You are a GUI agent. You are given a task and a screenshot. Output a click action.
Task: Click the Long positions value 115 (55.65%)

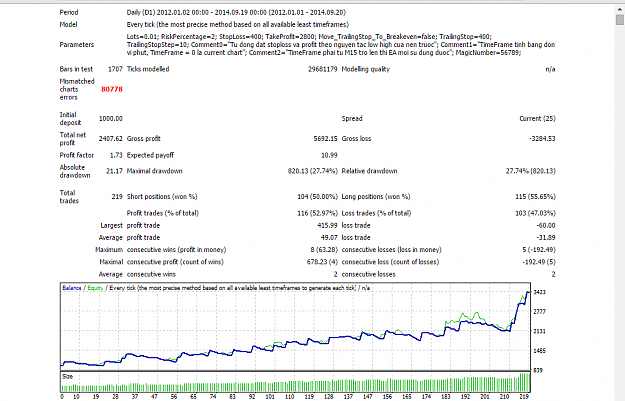pos(536,197)
